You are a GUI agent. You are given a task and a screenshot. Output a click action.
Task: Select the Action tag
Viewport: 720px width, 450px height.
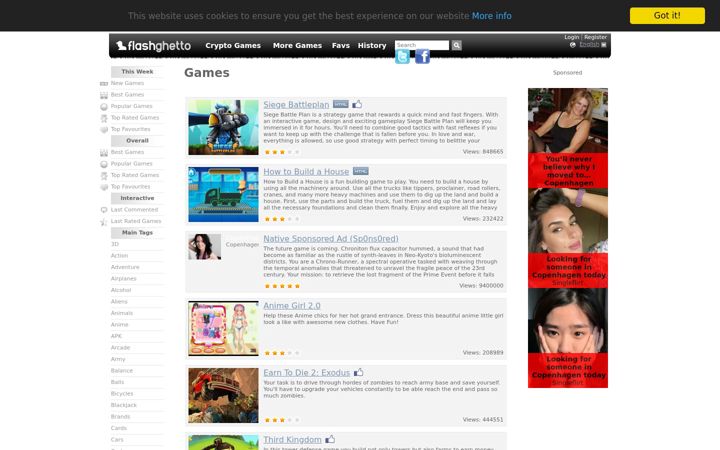click(x=119, y=256)
